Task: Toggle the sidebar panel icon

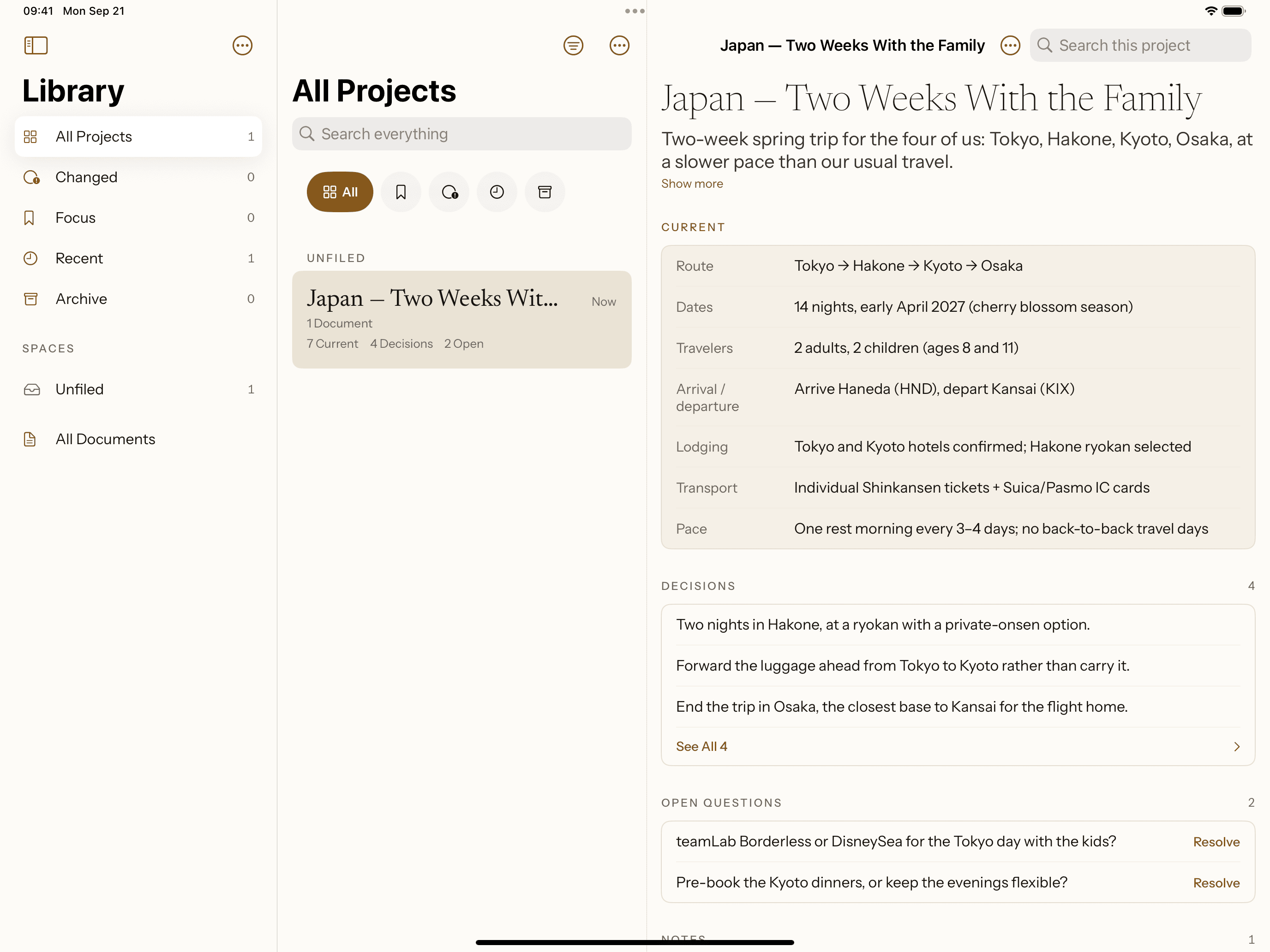Action: [x=36, y=45]
